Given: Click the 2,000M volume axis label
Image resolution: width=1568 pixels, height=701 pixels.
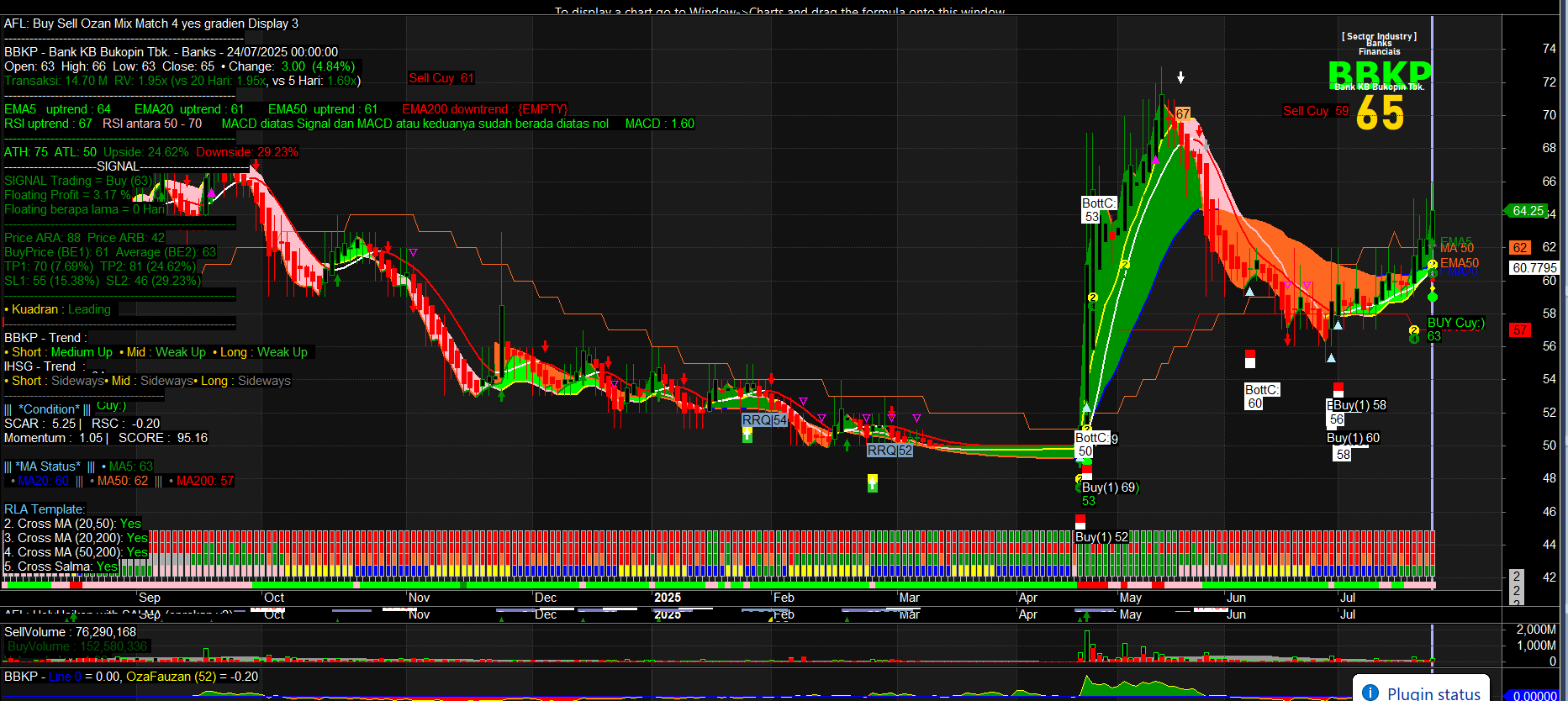Looking at the screenshot, I should coord(1536,630).
